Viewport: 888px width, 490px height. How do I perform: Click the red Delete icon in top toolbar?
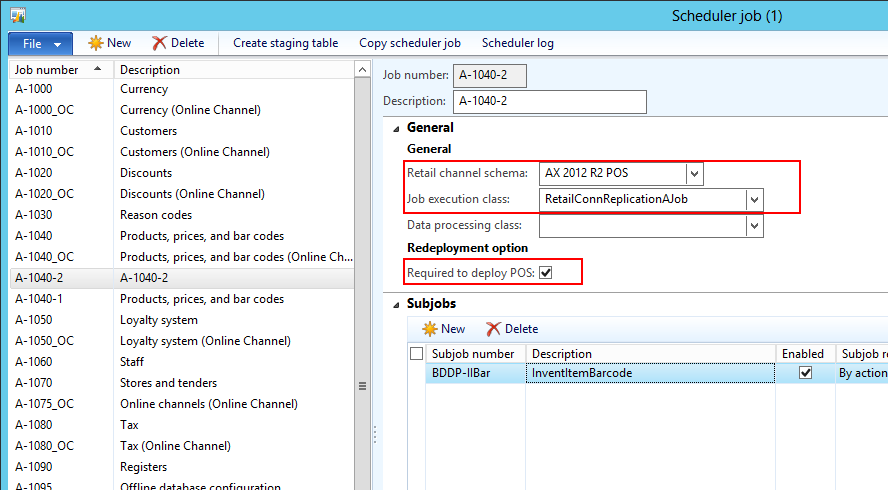(x=159, y=43)
